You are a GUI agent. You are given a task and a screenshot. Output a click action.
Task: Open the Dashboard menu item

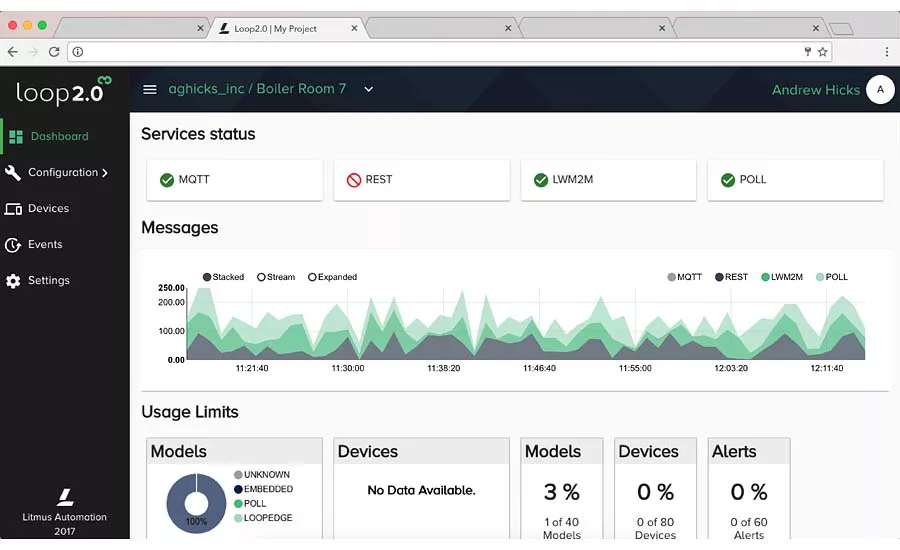65,137
